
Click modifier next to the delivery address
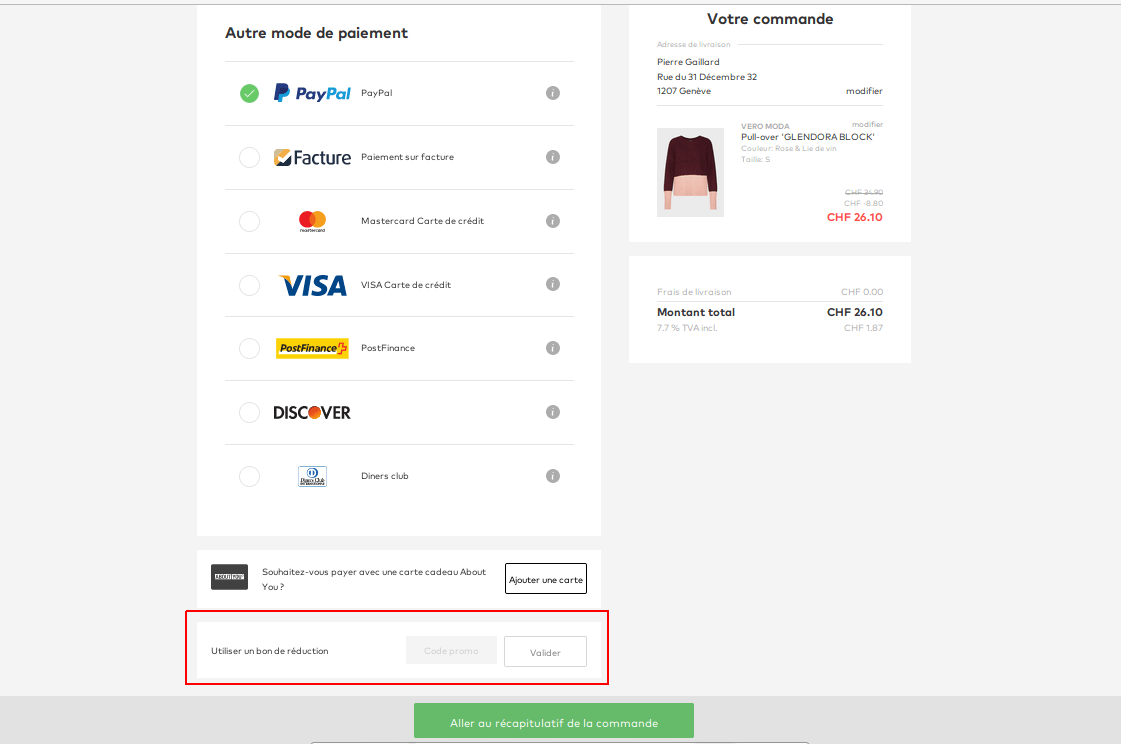click(x=863, y=90)
